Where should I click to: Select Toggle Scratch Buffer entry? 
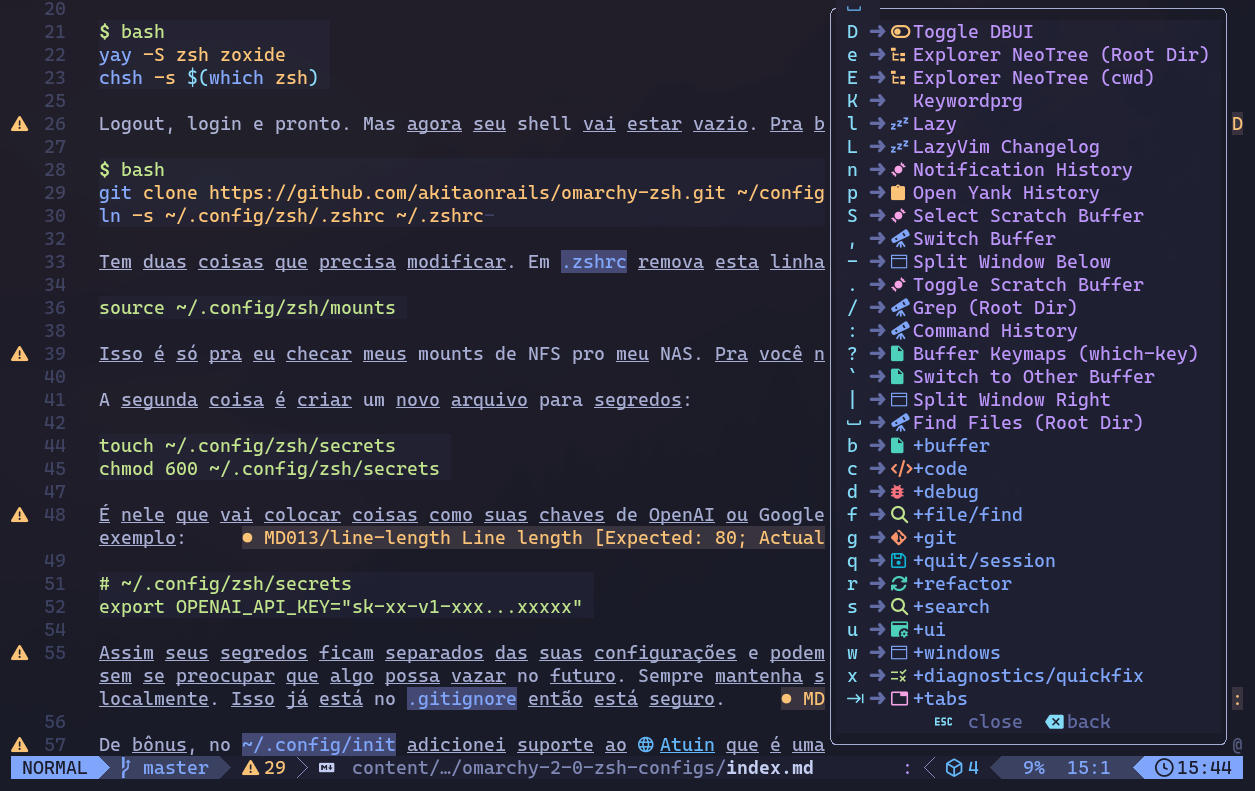point(1027,285)
